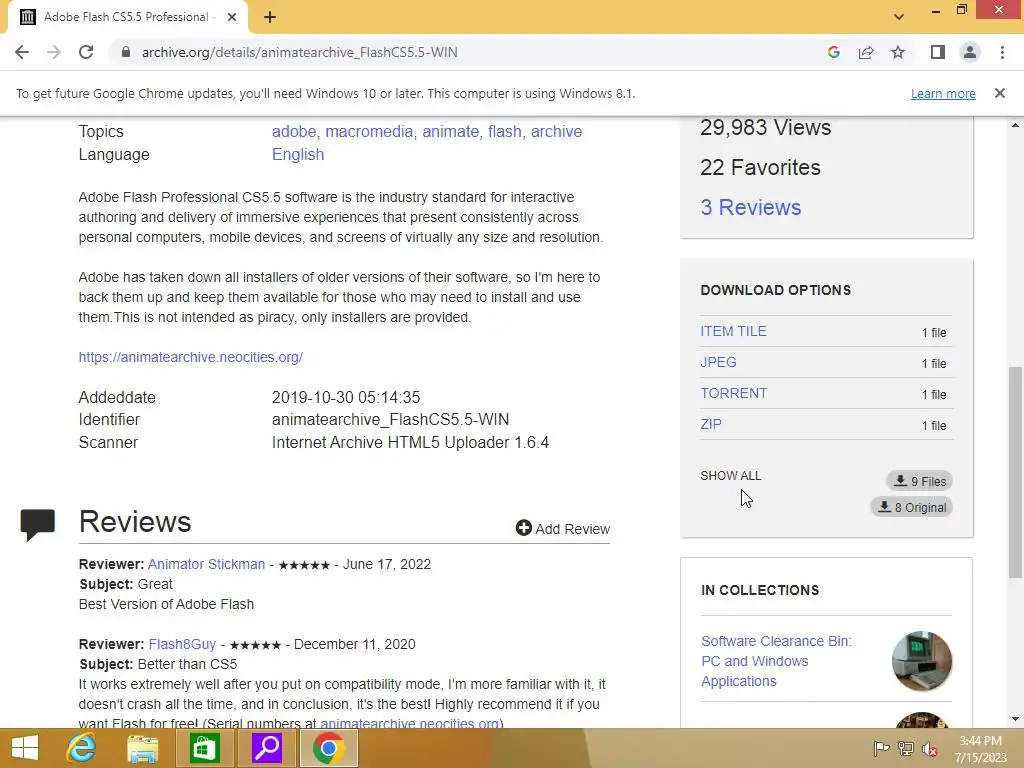Click the Chrome taskbar icon
Image resolution: width=1024 pixels, height=768 pixels.
pyautogui.click(x=328, y=748)
